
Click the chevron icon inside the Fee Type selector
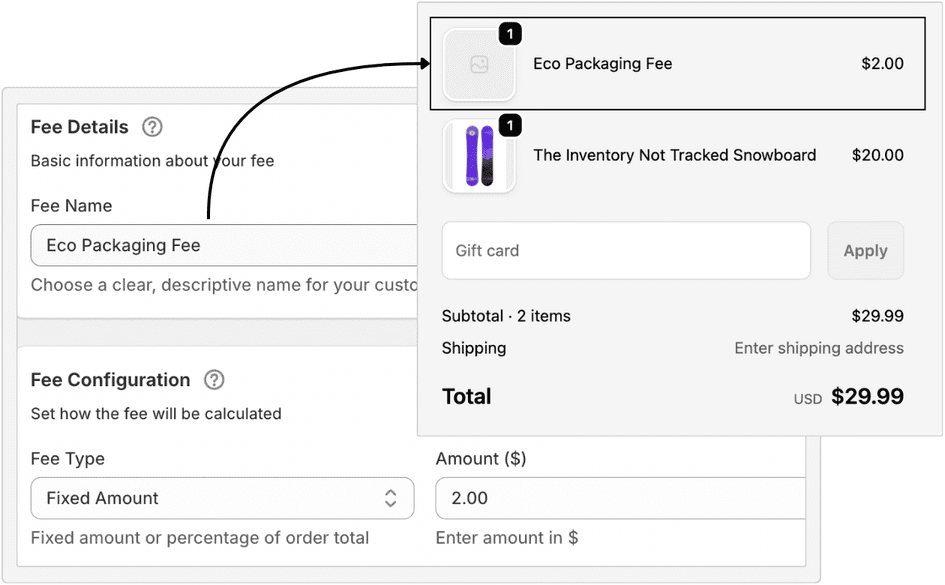tap(393, 498)
